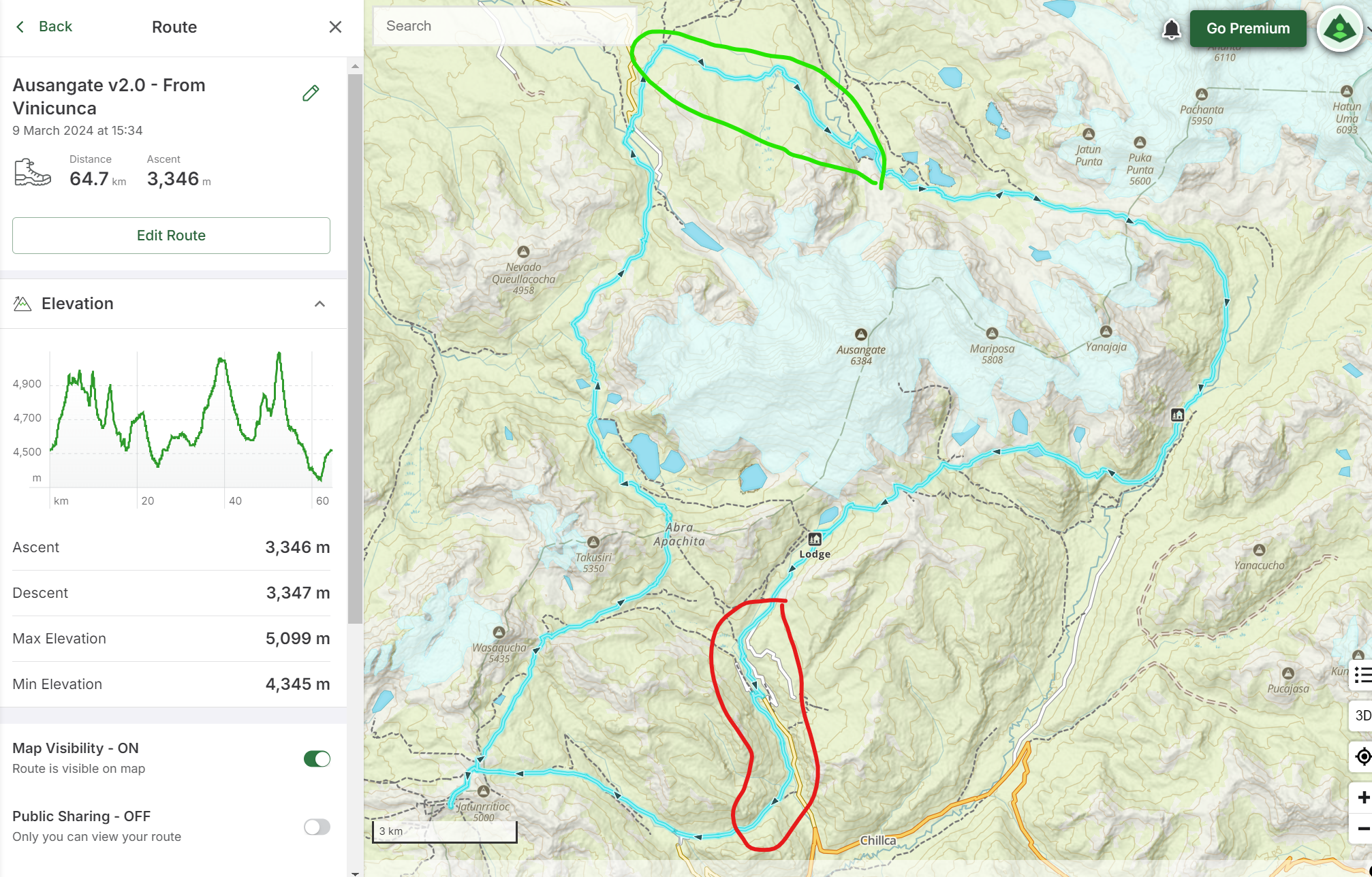Enable Public Sharing toggle
This screenshot has height=877, width=1372.
click(x=317, y=827)
